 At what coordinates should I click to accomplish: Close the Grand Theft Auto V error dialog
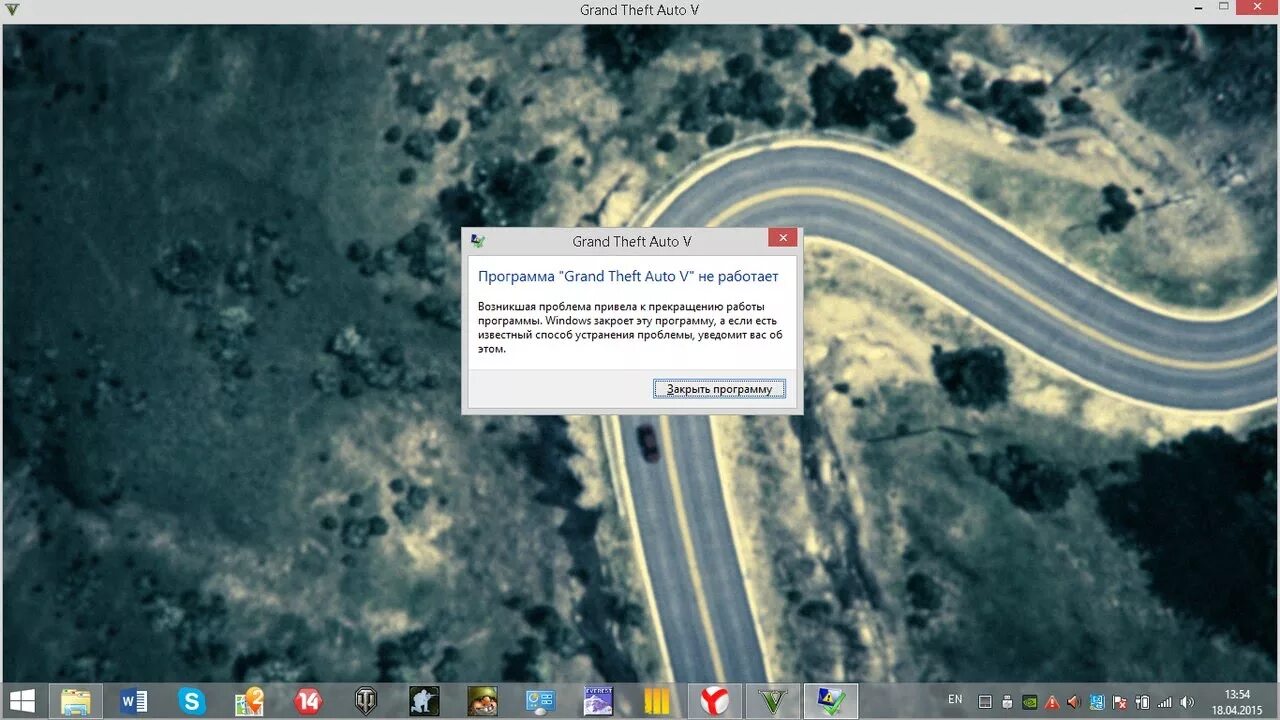(782, 238)
